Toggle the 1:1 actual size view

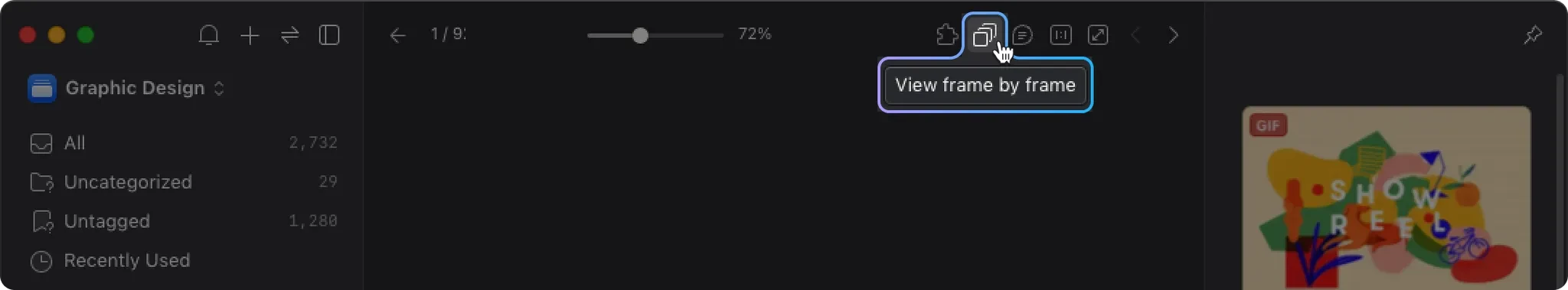click(x=1060, y=35)
